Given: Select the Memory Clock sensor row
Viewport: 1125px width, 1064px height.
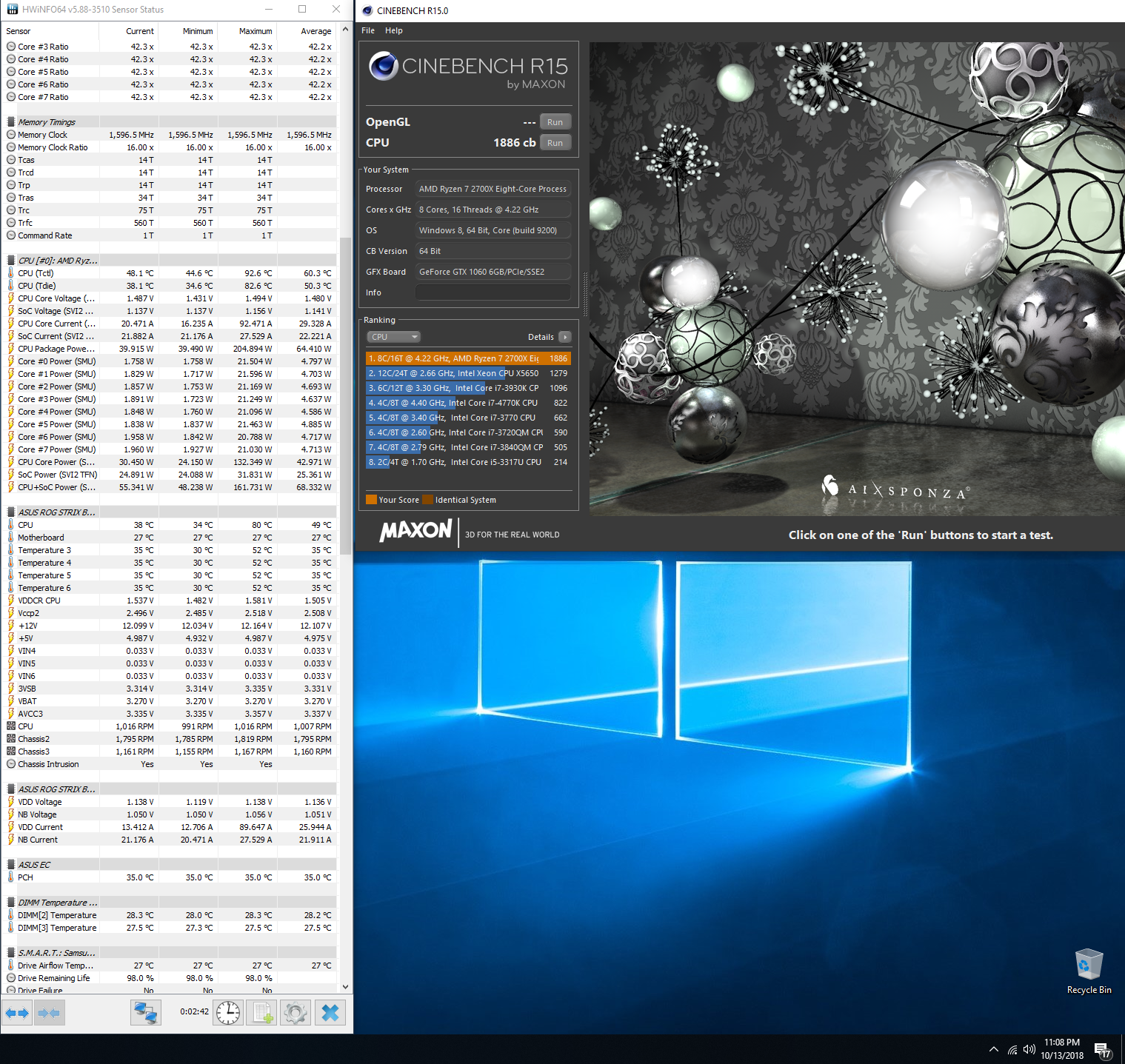Looking at the screenshot, I should [170, 135].
